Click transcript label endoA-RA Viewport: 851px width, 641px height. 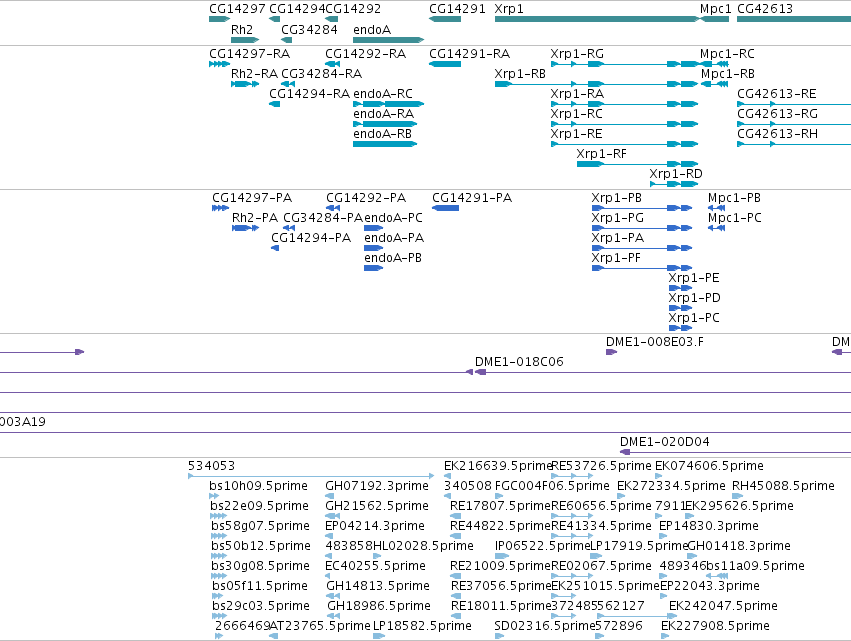[384, 114]
